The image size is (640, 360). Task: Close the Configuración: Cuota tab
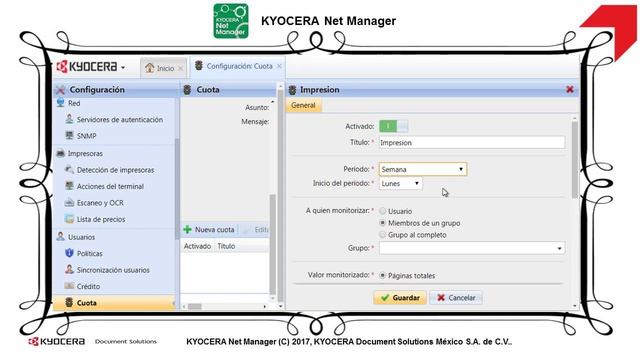(x=279, y=66)
